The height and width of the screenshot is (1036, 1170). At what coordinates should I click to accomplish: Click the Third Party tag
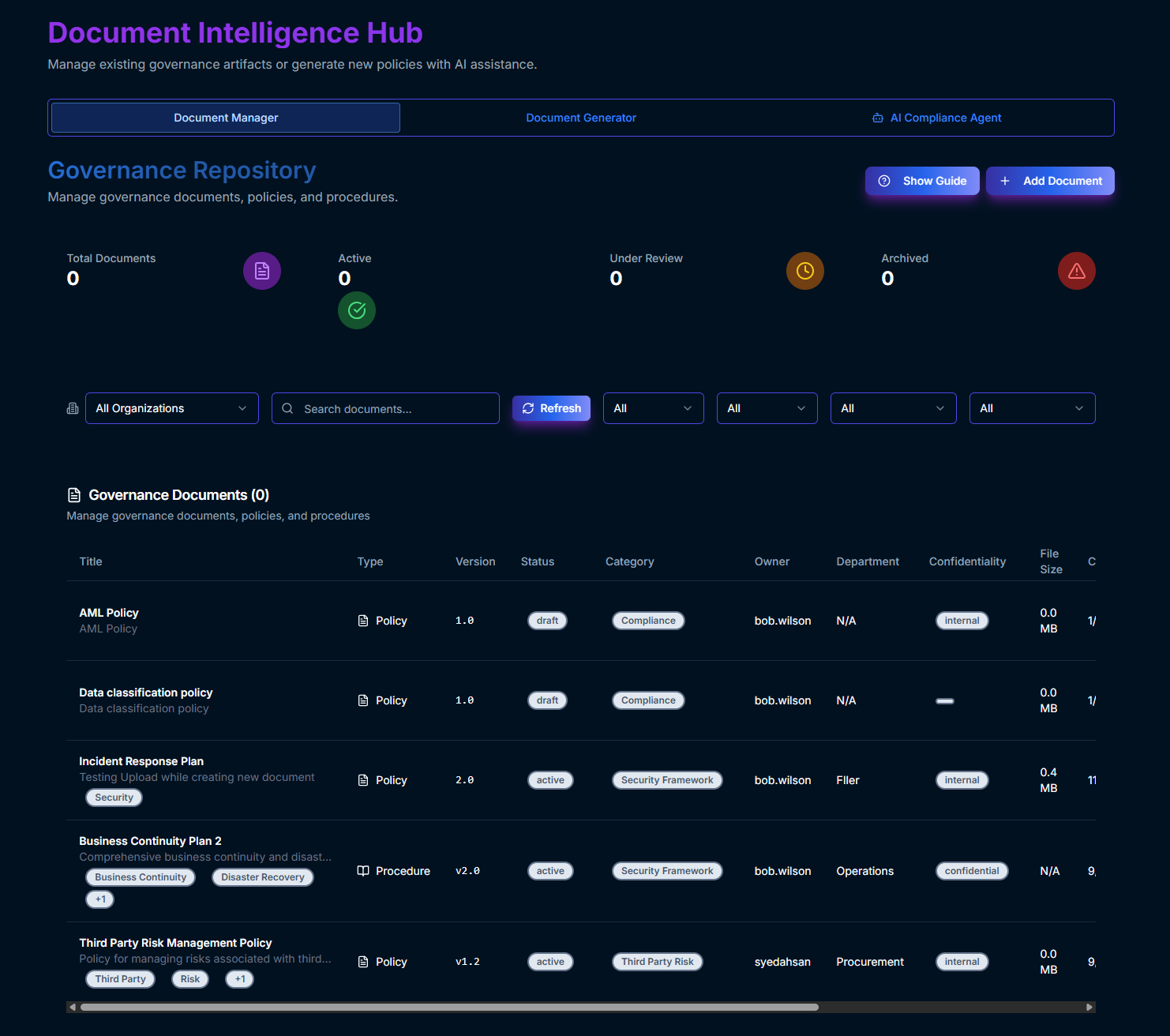(x=121, y=979)
